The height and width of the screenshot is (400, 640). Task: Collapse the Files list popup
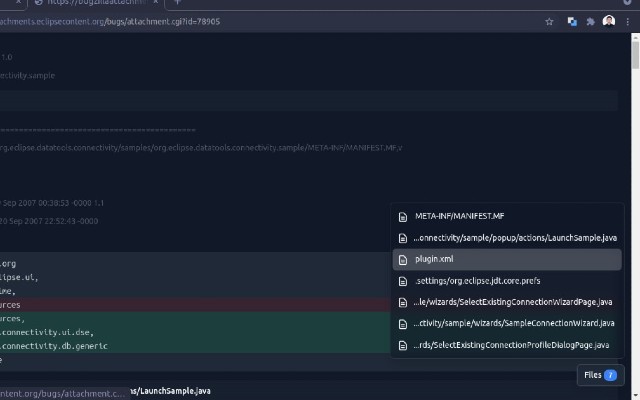coord(601,375)
